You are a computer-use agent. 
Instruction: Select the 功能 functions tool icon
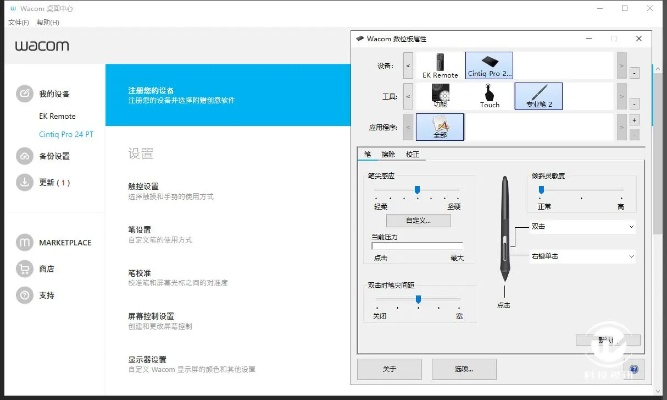(x=440, y=96)
